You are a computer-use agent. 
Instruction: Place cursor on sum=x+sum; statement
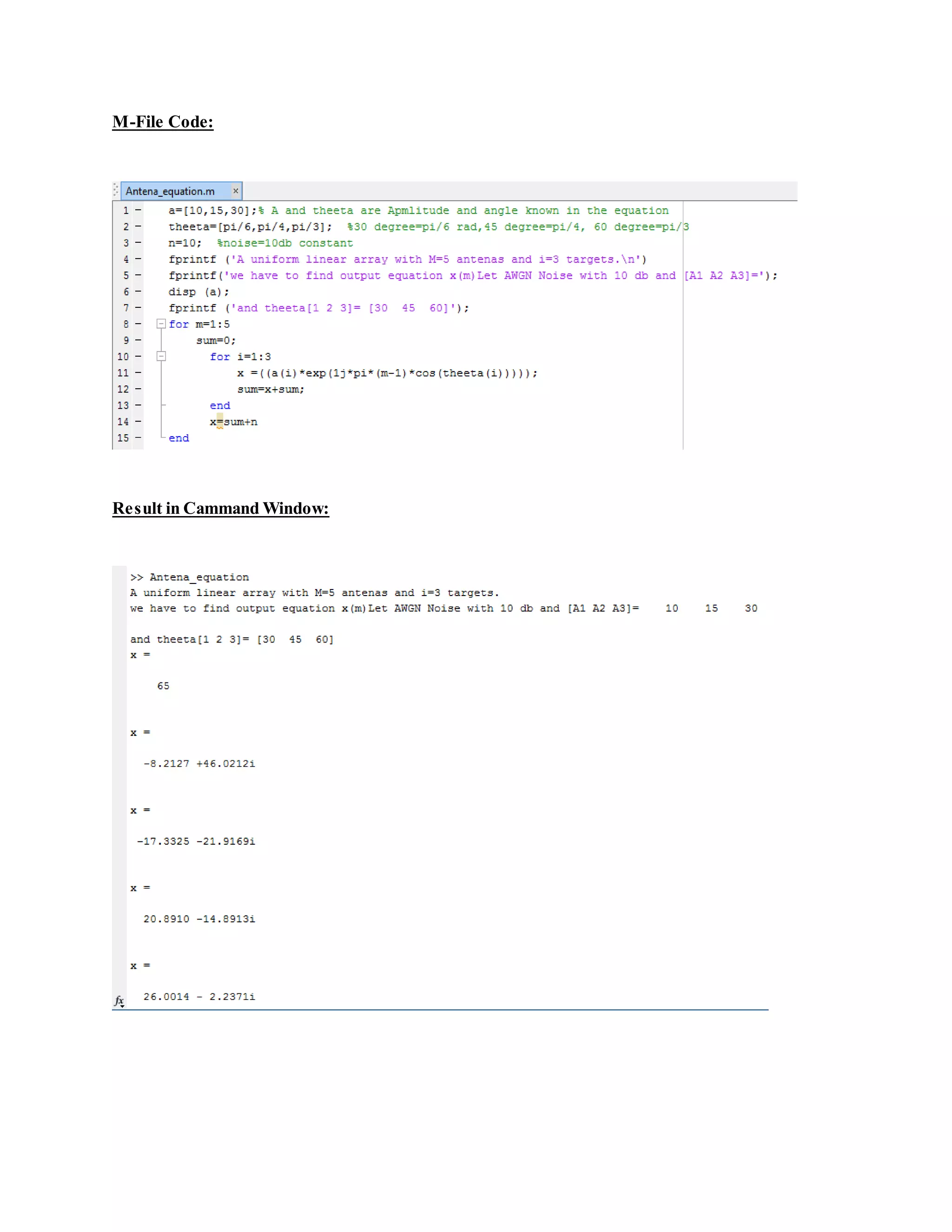tap(271, 389)
